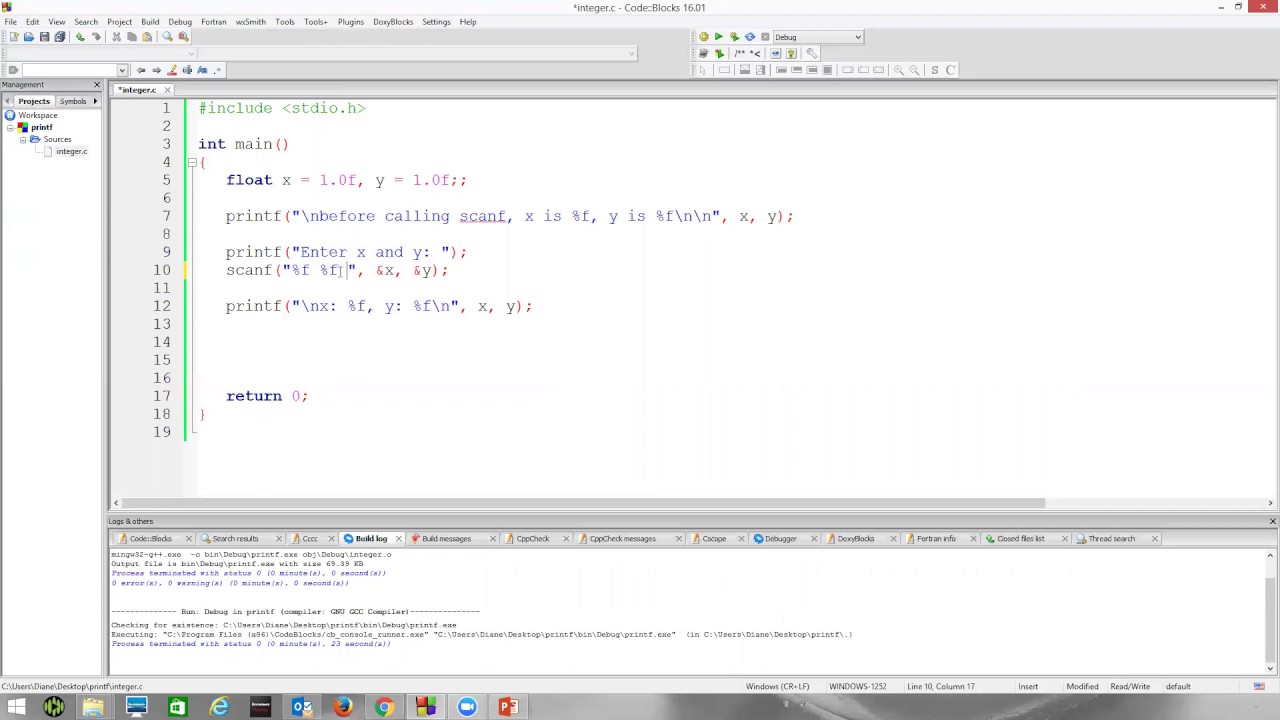The width and height of the screenshot is (1280, 720).
Task: Close the integer.c editor tab
Action: click(167, 90)
